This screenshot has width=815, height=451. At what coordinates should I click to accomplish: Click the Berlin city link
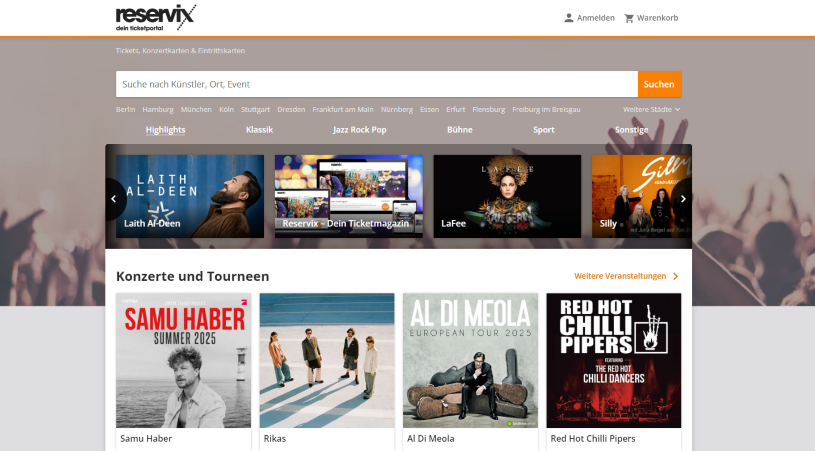(x=125, y=109)
